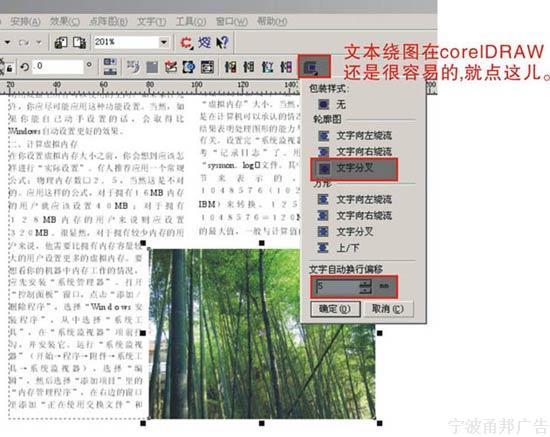Toggle the lock ratio padlock icon
Screen dimensions: 550x437
click(10, 67)
